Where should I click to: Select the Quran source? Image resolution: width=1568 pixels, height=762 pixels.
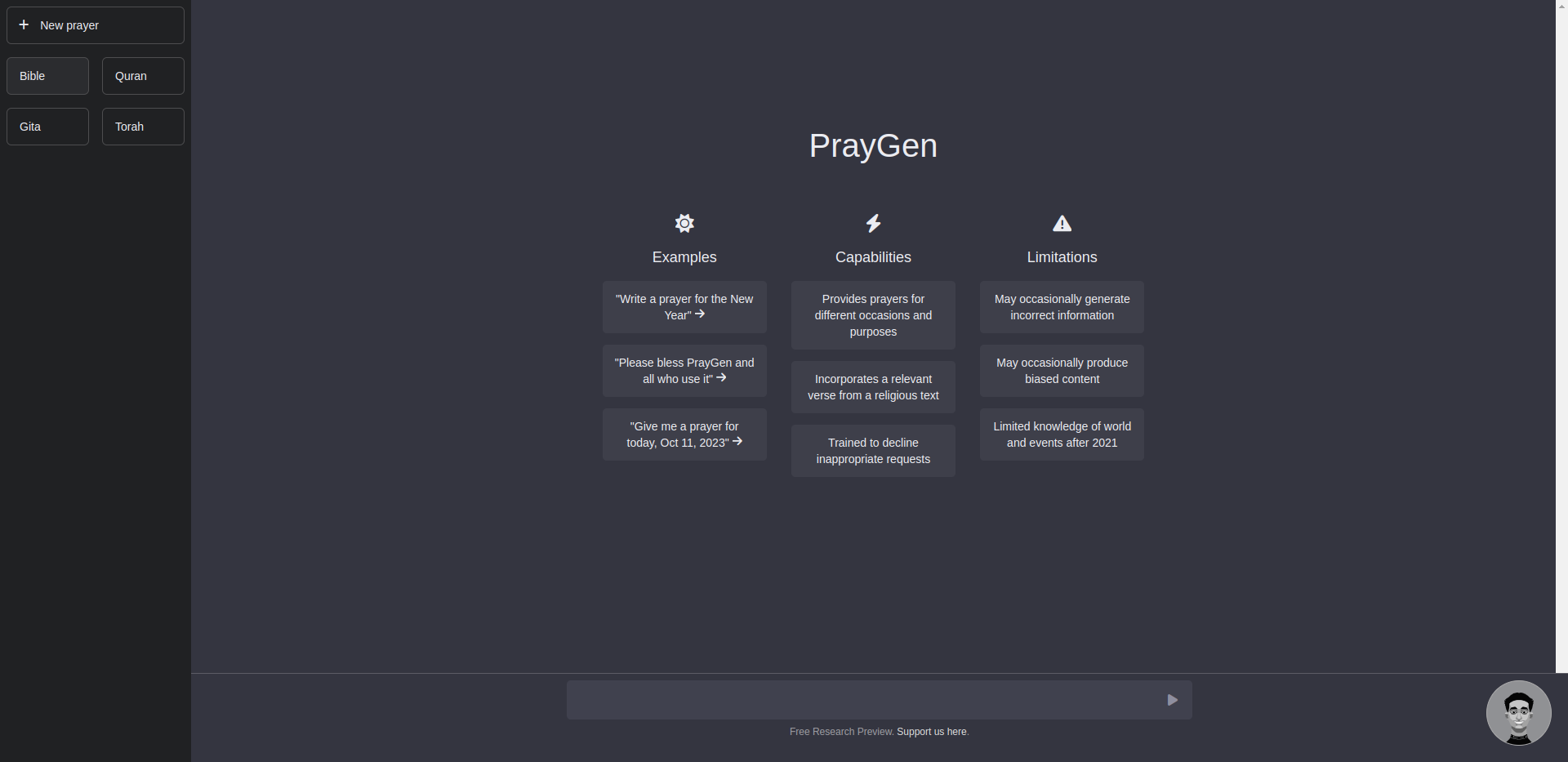click(x=142, y=75)
